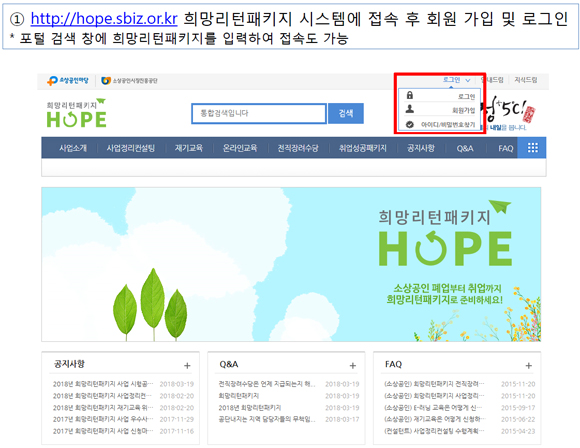The height and width of the screenshot is (448, 580).
Task: Open FAQ '(소상공인) 희망리턴패키지 사업정리…'
Action: [434, 396]
